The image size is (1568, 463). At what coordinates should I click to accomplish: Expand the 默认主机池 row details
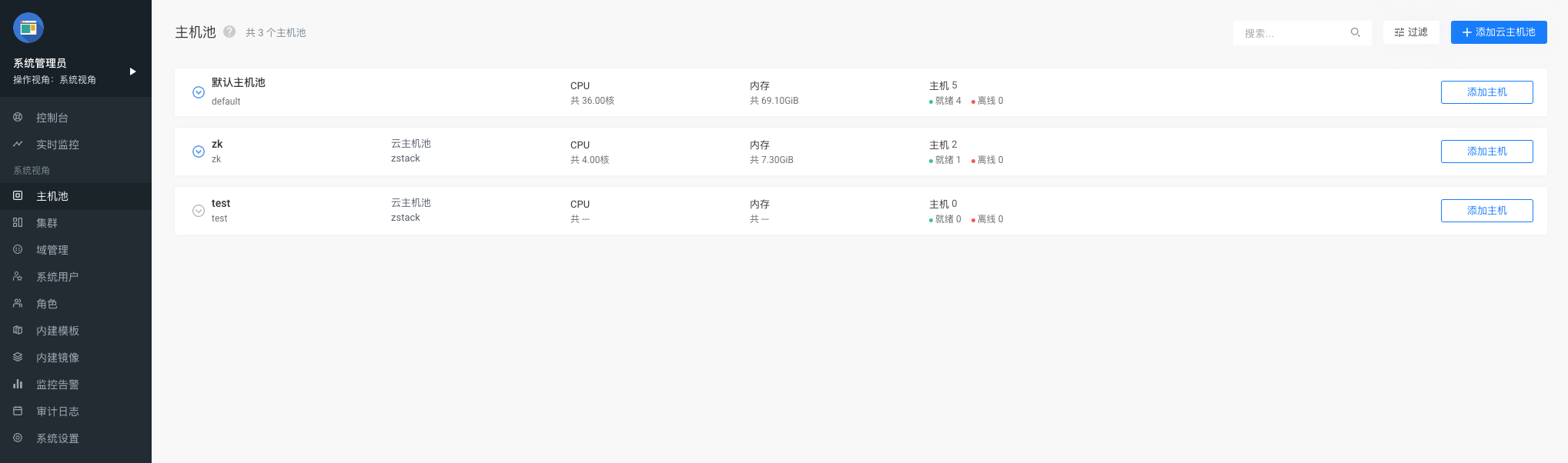coord(198,92)
